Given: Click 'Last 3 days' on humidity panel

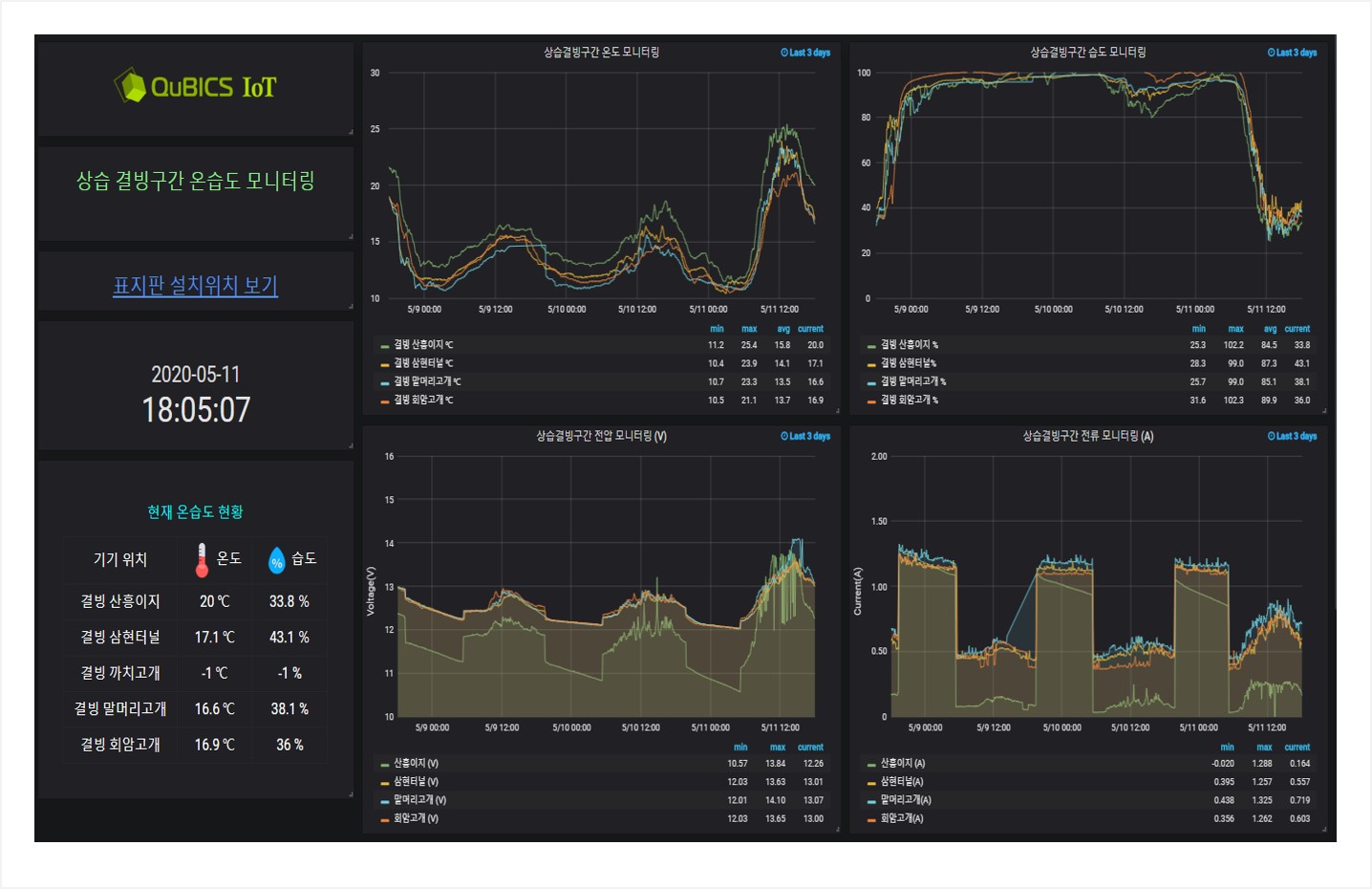Looking at the screenshot, I should (1292, 53).
